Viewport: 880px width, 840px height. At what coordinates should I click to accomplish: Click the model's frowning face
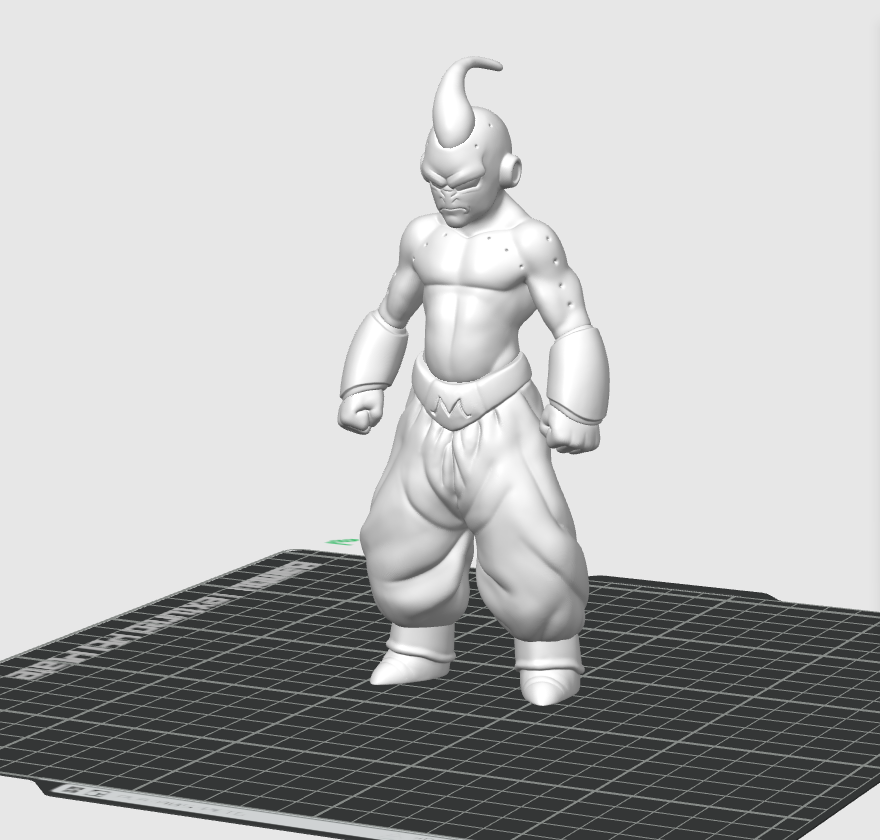pyautogui.click(x=455, y=194)
